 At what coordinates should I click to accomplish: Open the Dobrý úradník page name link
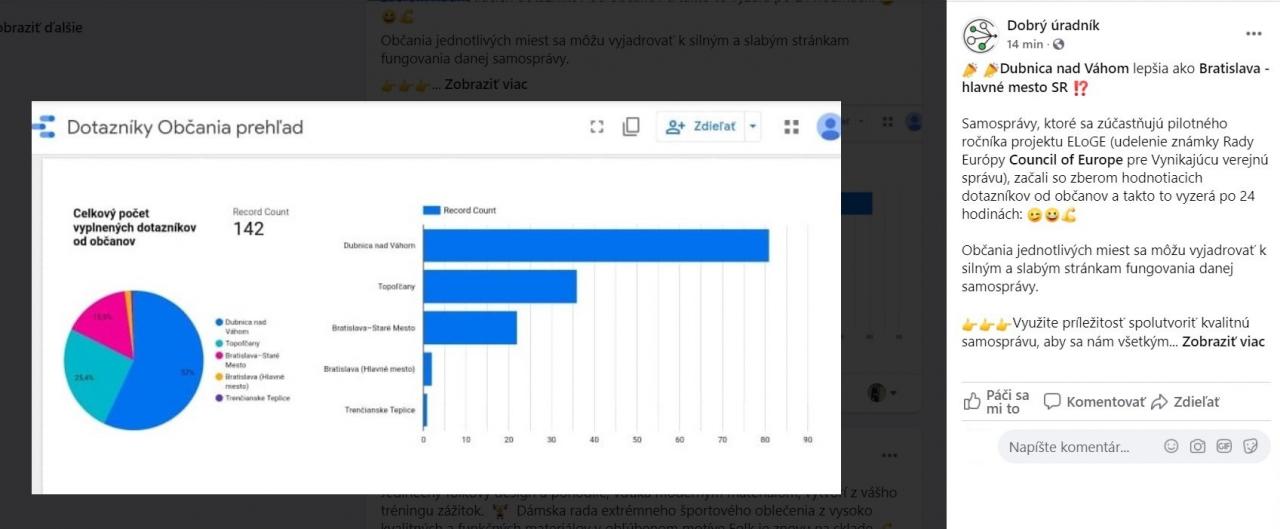click(x=1052, y=26)
